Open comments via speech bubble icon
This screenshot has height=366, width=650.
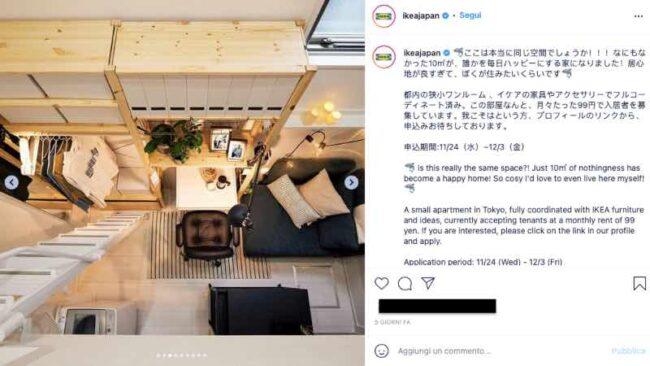coord(405,284)
